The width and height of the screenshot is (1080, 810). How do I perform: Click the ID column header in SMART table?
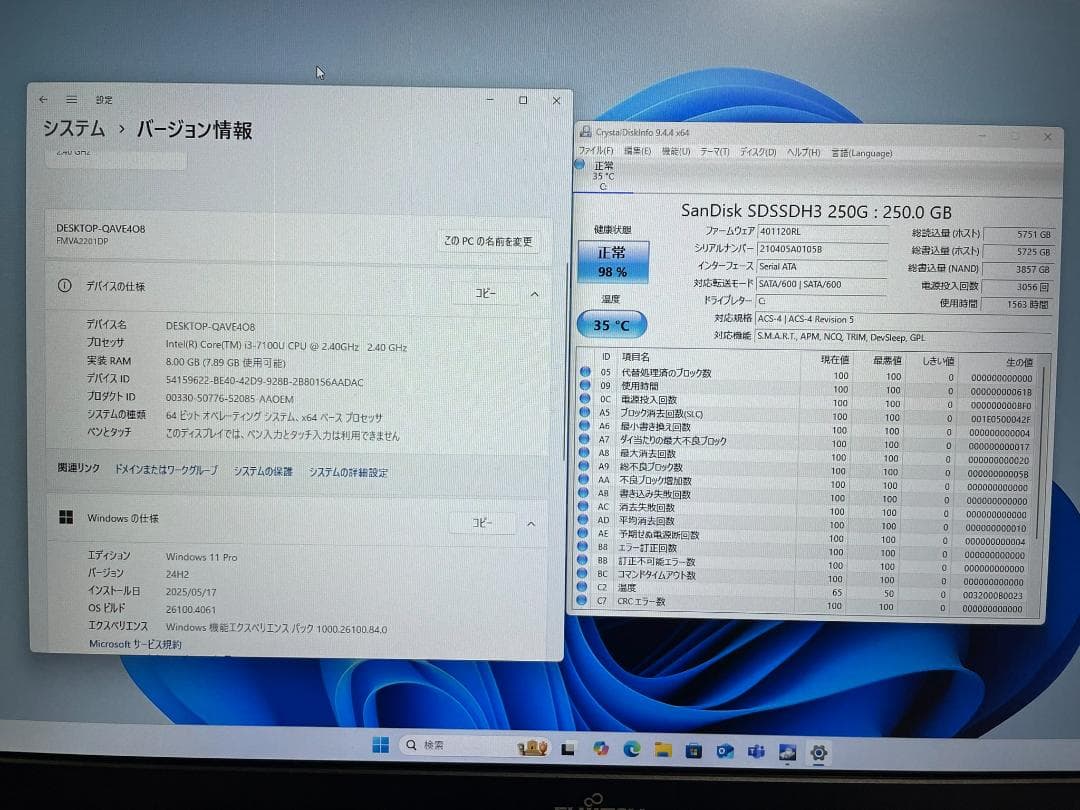pyautogui.click(x=605, y=357)
